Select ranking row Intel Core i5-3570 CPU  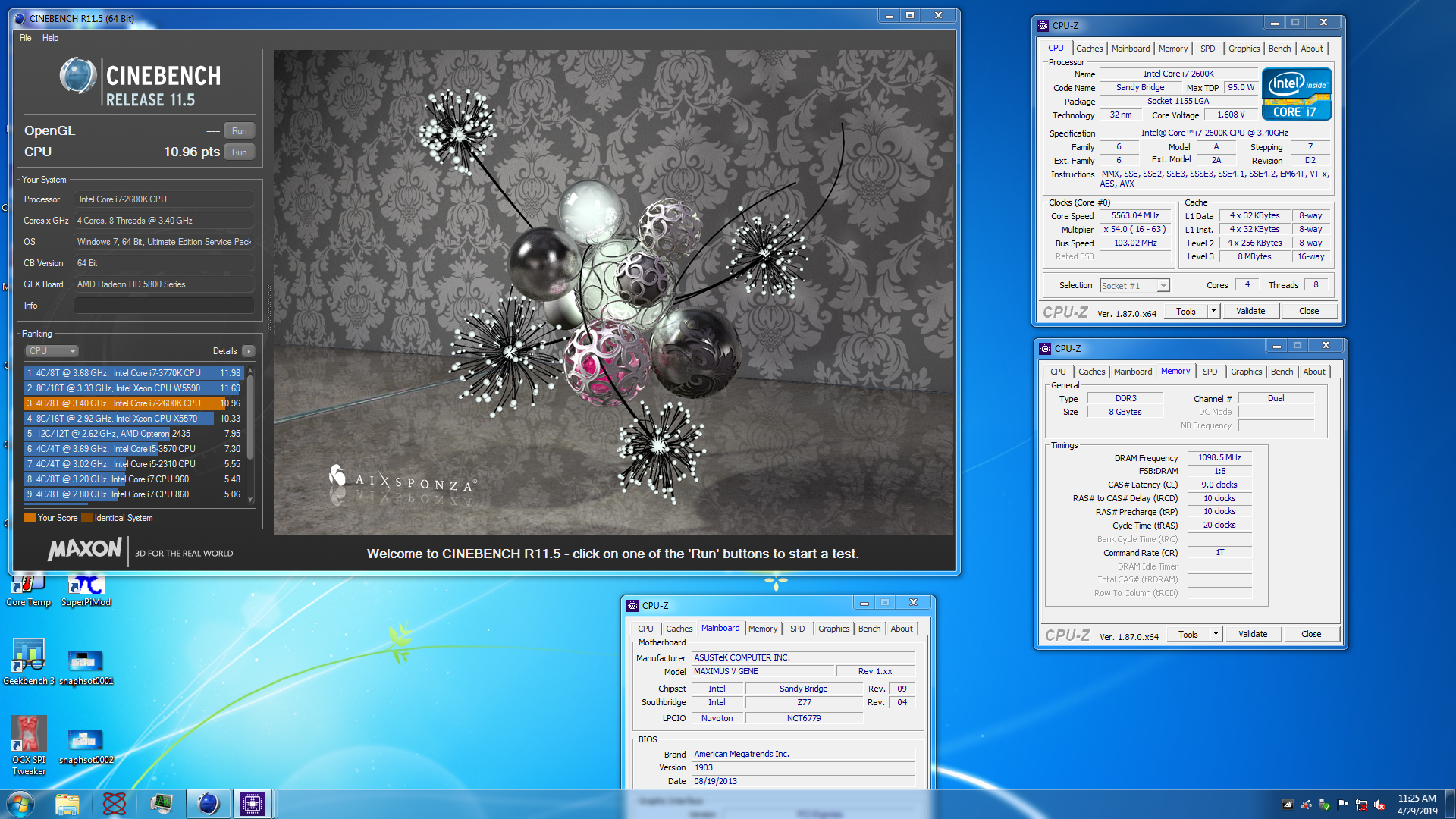tap(133, 449)
